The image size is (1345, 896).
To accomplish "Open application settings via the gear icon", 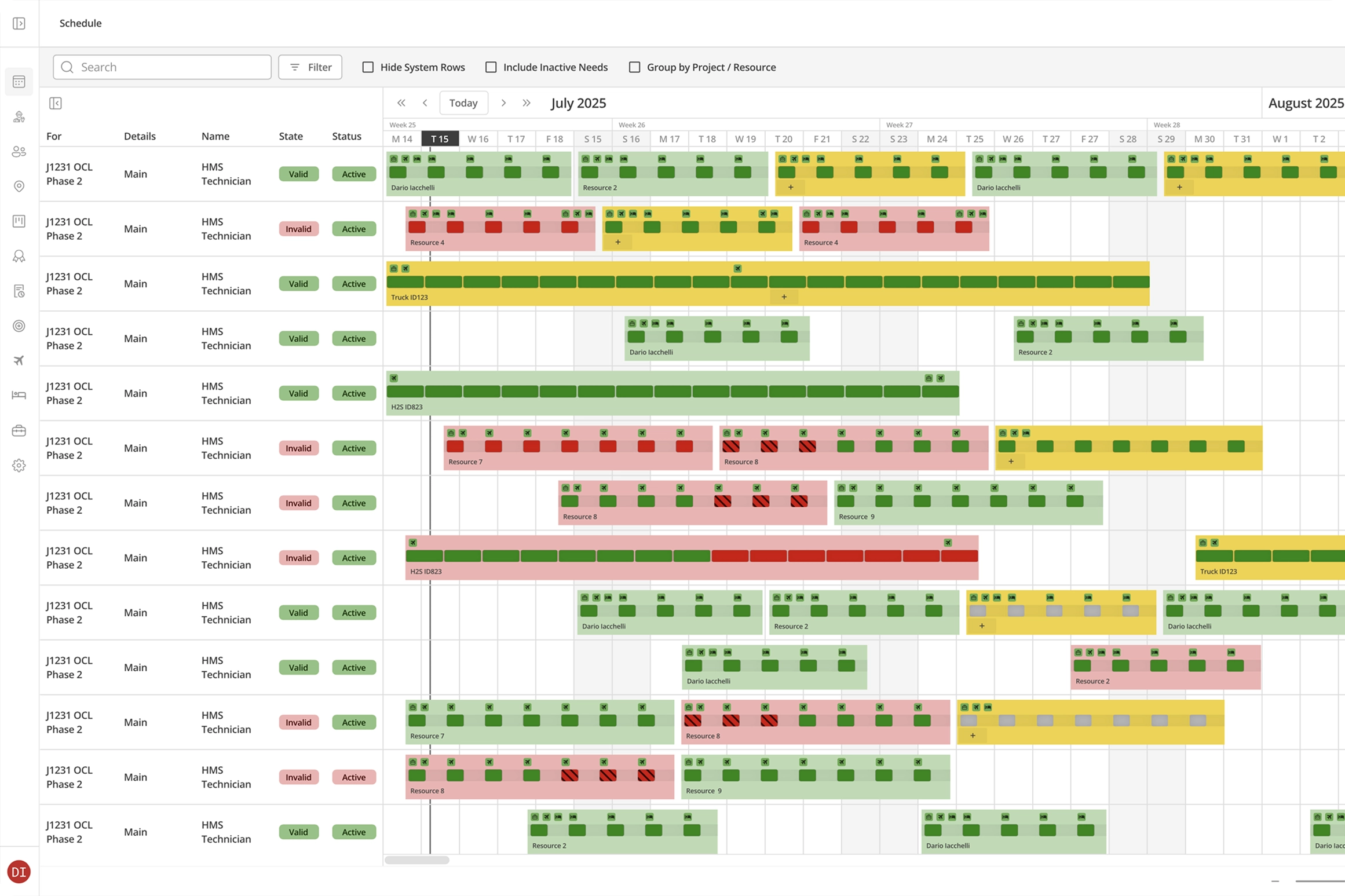I will 19,465.
